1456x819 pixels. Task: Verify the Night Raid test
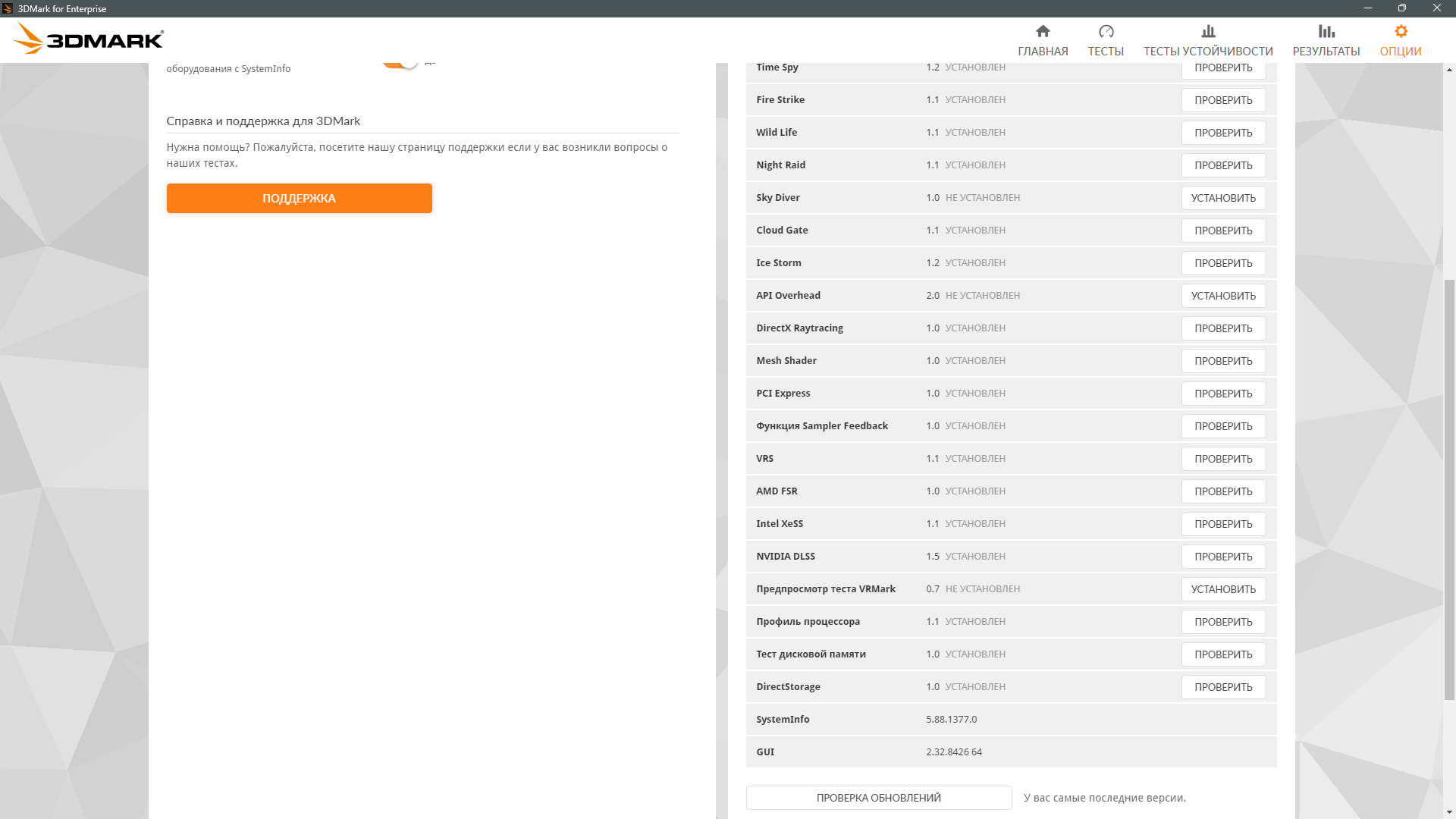click(x=1223, y=165)
